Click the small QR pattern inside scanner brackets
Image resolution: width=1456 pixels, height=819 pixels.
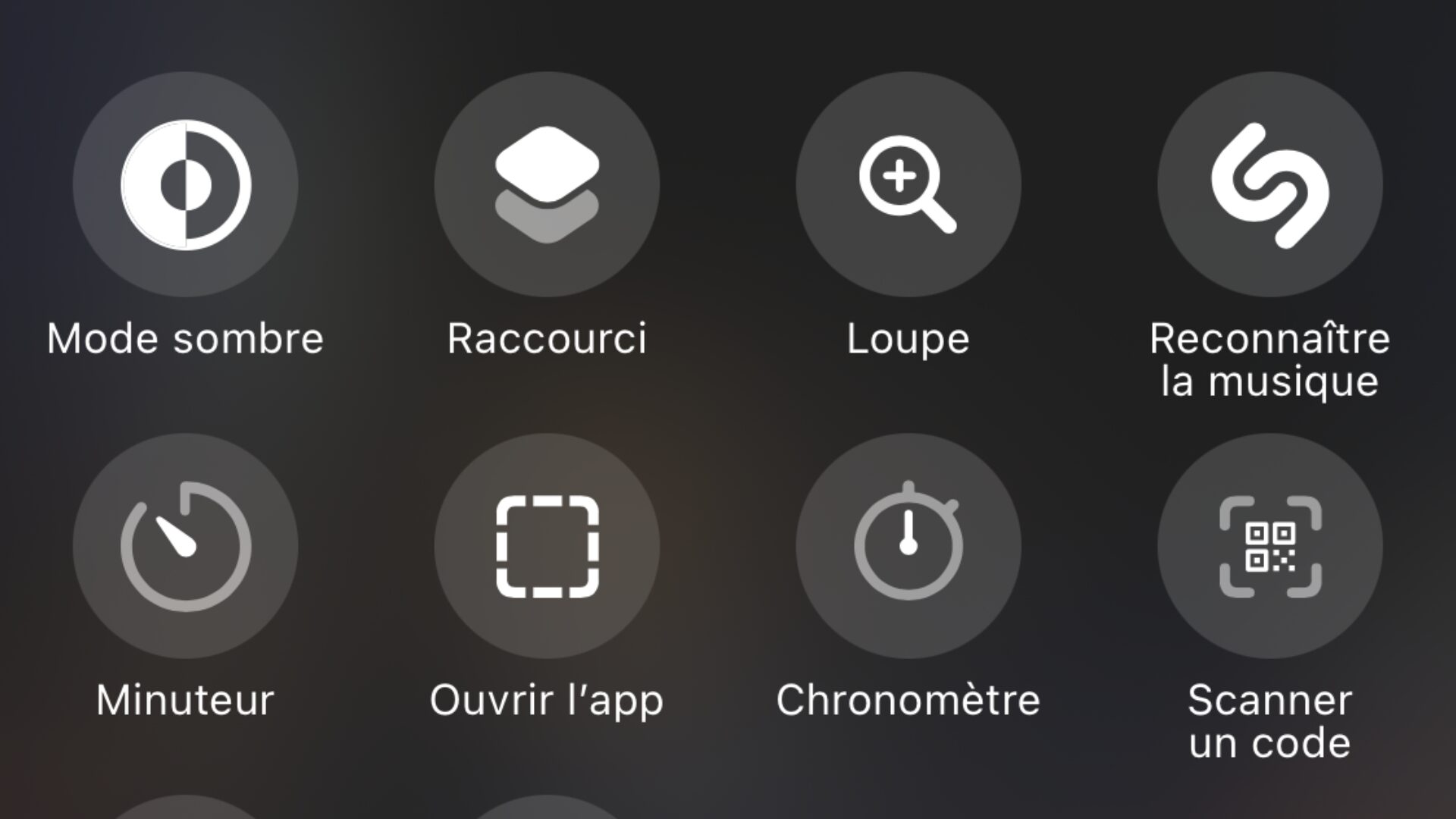click(x=1270, y=547)
